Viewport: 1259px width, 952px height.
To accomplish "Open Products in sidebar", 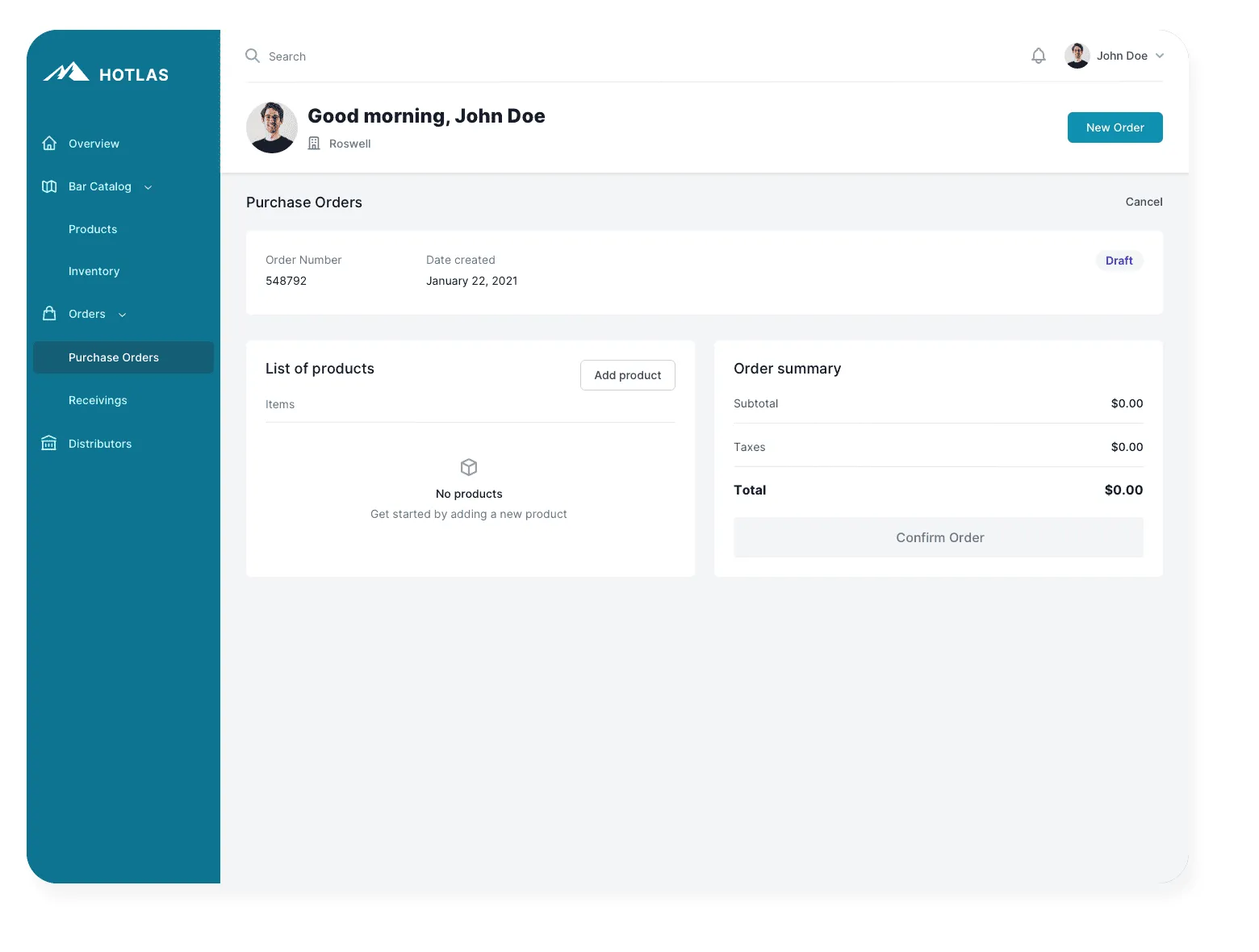I will point(93,229).
